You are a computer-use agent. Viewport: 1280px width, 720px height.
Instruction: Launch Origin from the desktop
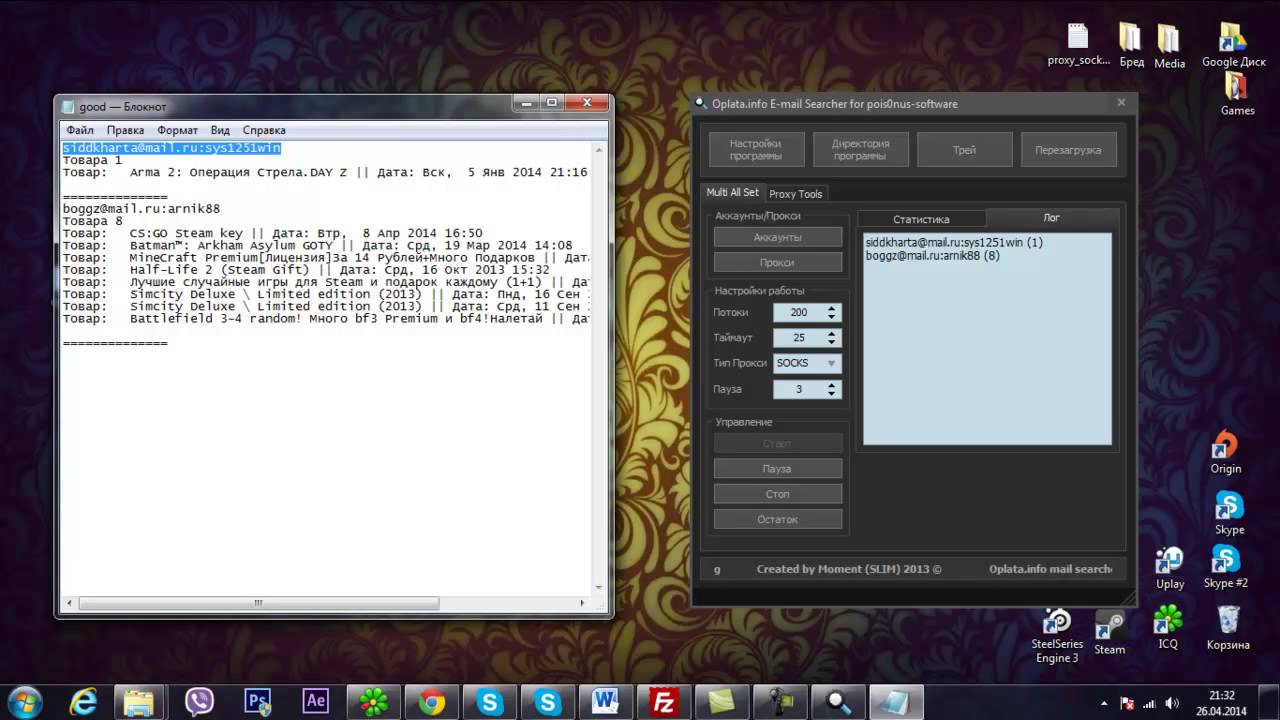pyautogui.click(x=1225, y=453)
